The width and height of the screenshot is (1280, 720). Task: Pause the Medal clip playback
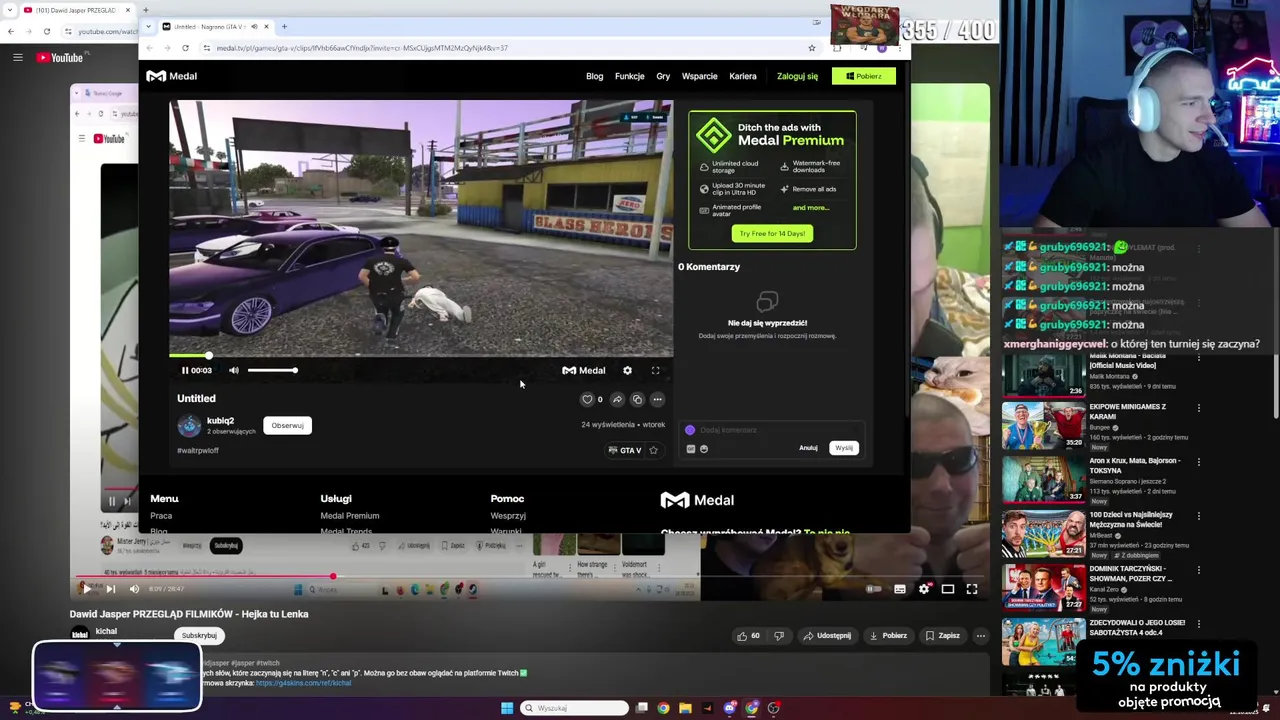click(x=185, y=370)
